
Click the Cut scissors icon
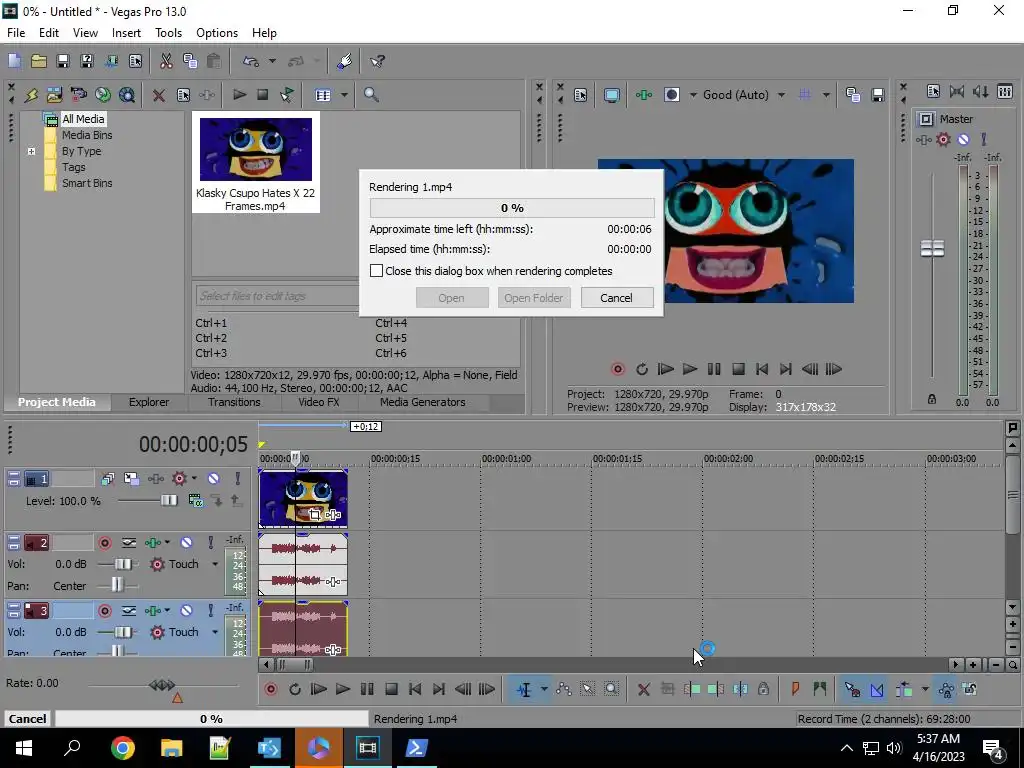click(x=166, y=61)
